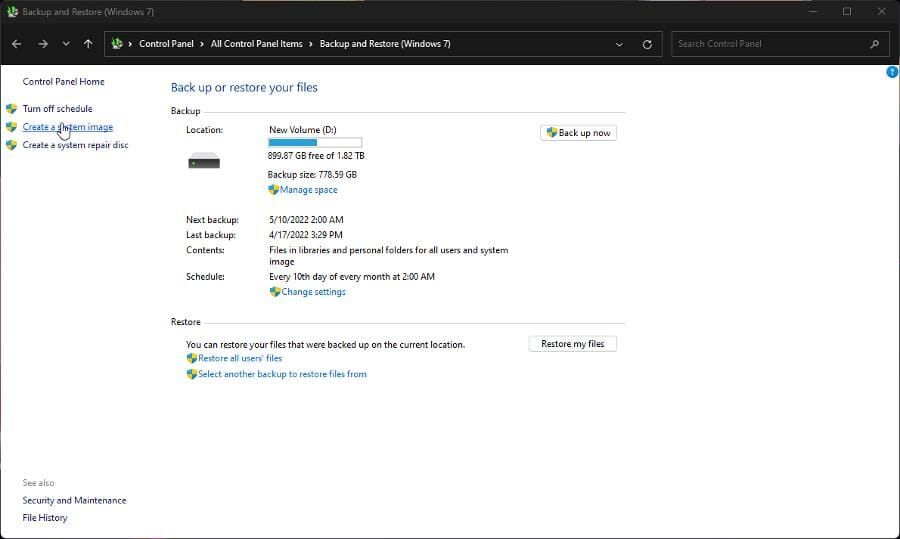Click shield icon beside Select another backup
900x539 pixels.
pyautogui.click(x=192, y=374)
